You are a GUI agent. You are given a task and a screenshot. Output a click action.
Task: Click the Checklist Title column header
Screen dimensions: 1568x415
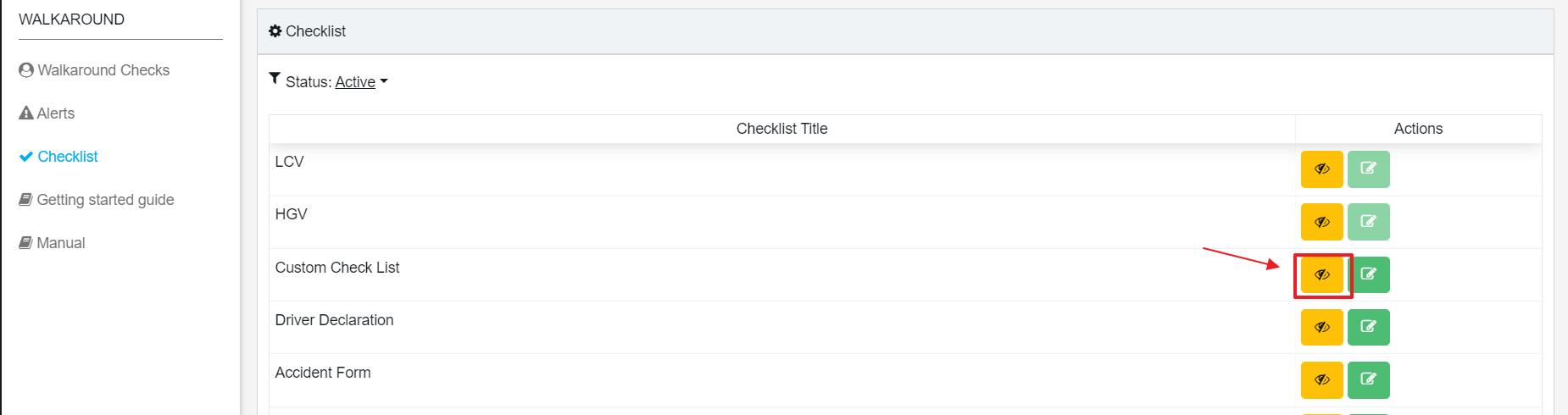[x=781, y=129]
